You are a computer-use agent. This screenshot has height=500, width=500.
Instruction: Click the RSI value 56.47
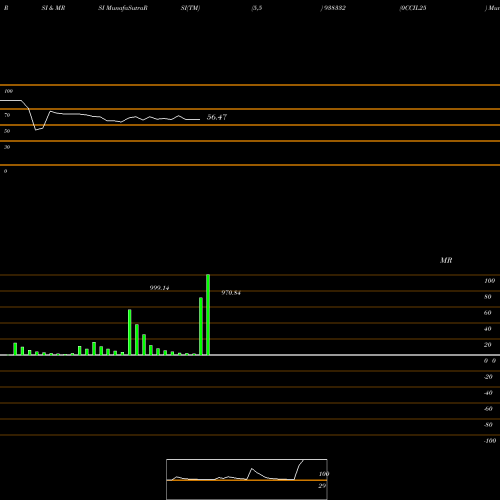click(217, 117)
